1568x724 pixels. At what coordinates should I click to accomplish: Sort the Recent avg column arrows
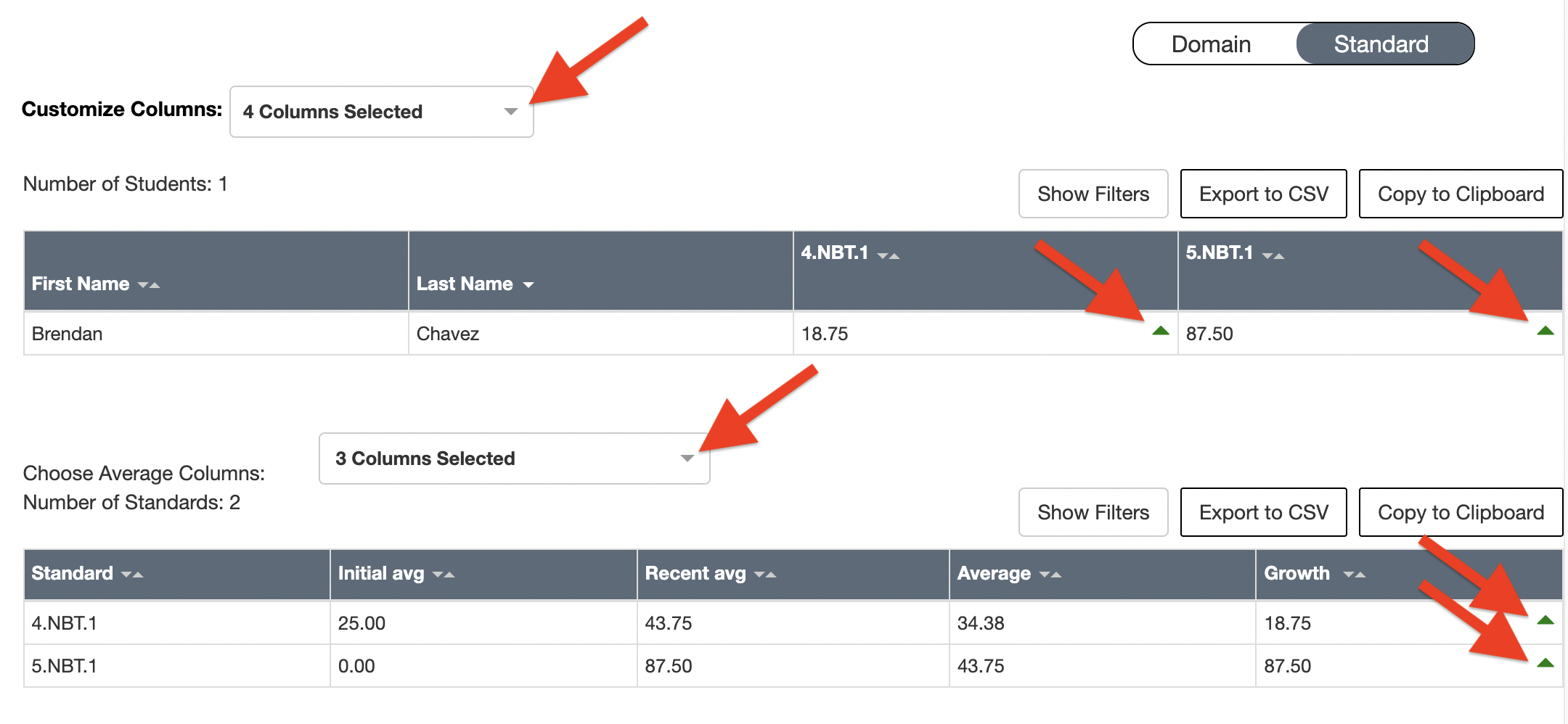[x=765, y=575]
